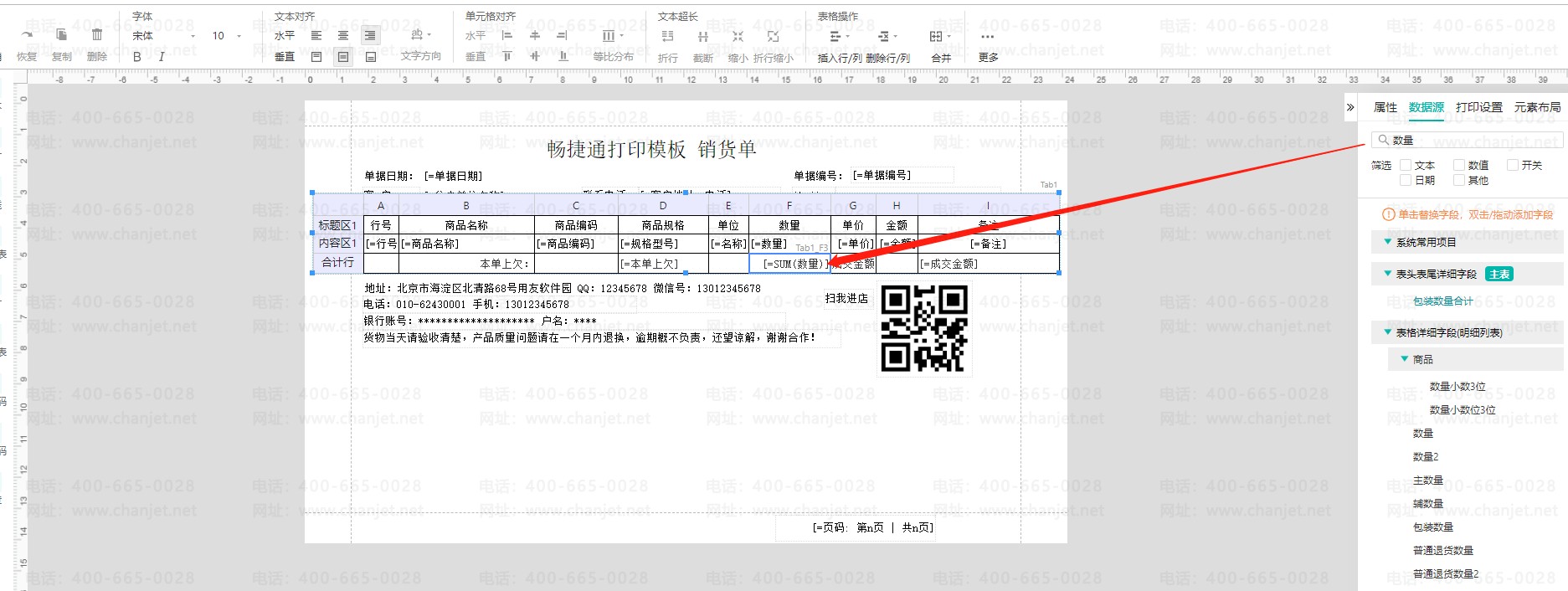The height and width of the screenshot is (591, 1568).
Task: Open the 删除行/列 dropdown
Action: click(887, 36)
